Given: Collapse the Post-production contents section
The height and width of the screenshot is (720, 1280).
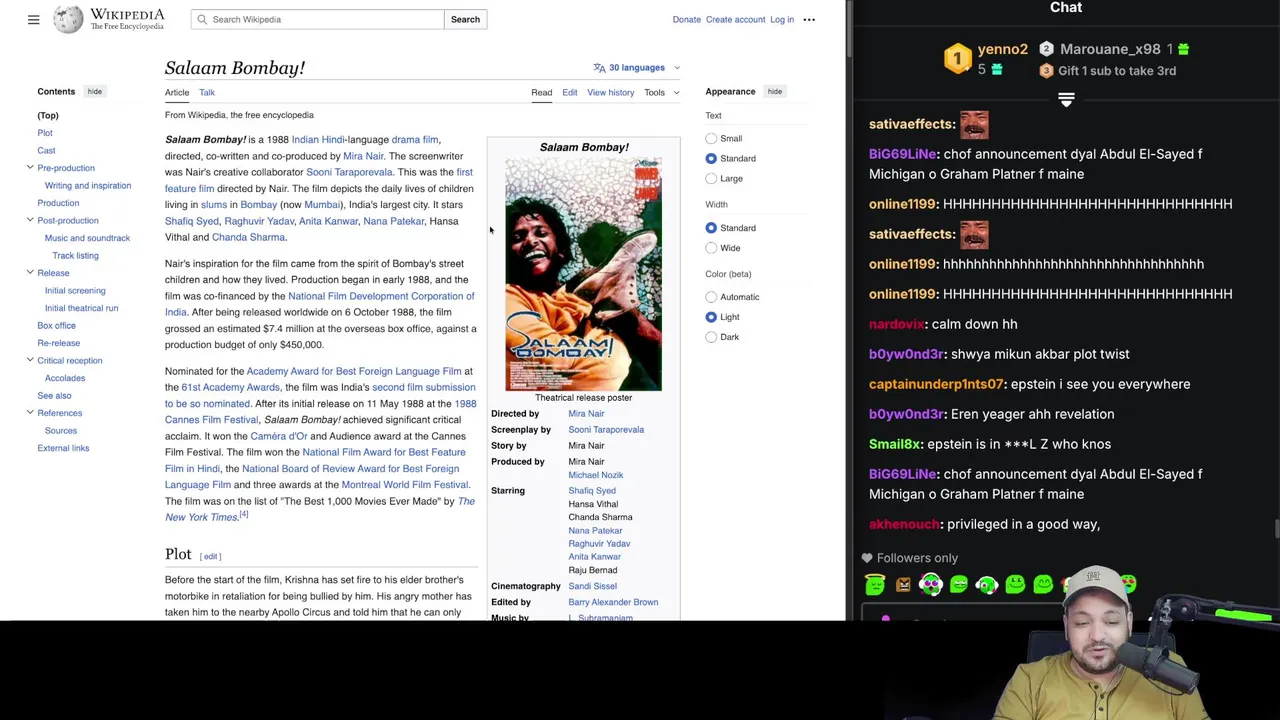Looking at the screenshot, I should [30, 220].
